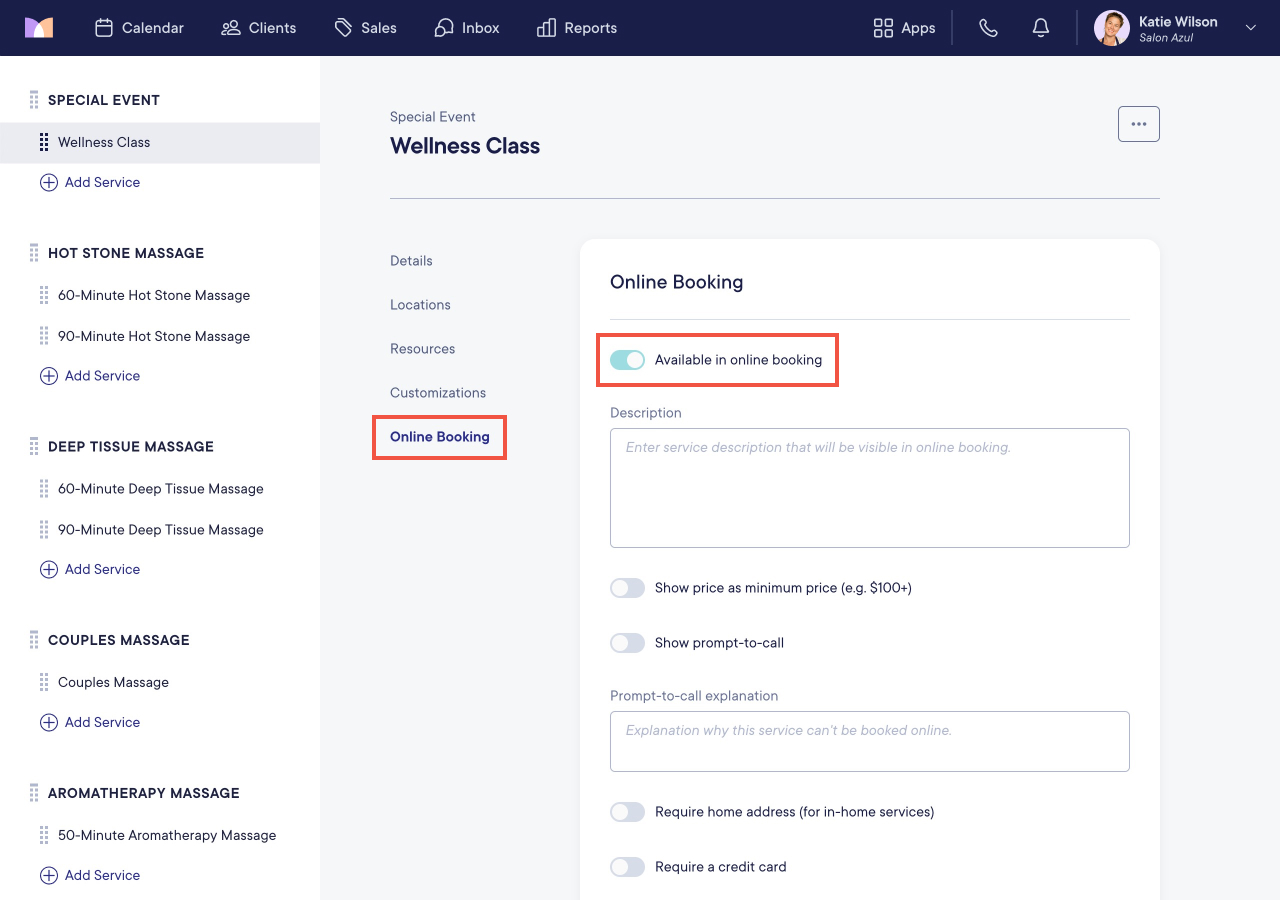Select 60-Minute Deep Tissue Massage service
The width and height of the screenshot is (1280, 900).
pyautogui.click(x=161, y=489)
